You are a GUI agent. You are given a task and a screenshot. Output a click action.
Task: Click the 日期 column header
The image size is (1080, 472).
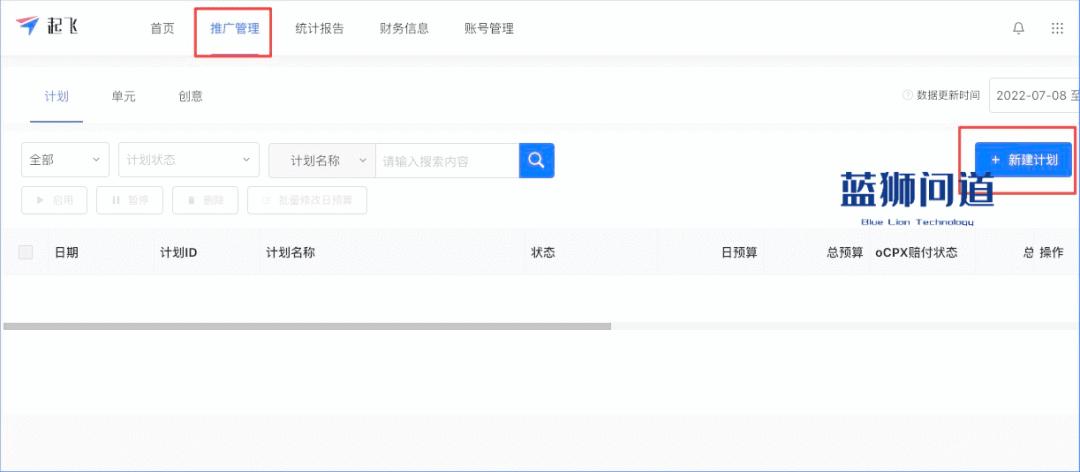[66, 253]
